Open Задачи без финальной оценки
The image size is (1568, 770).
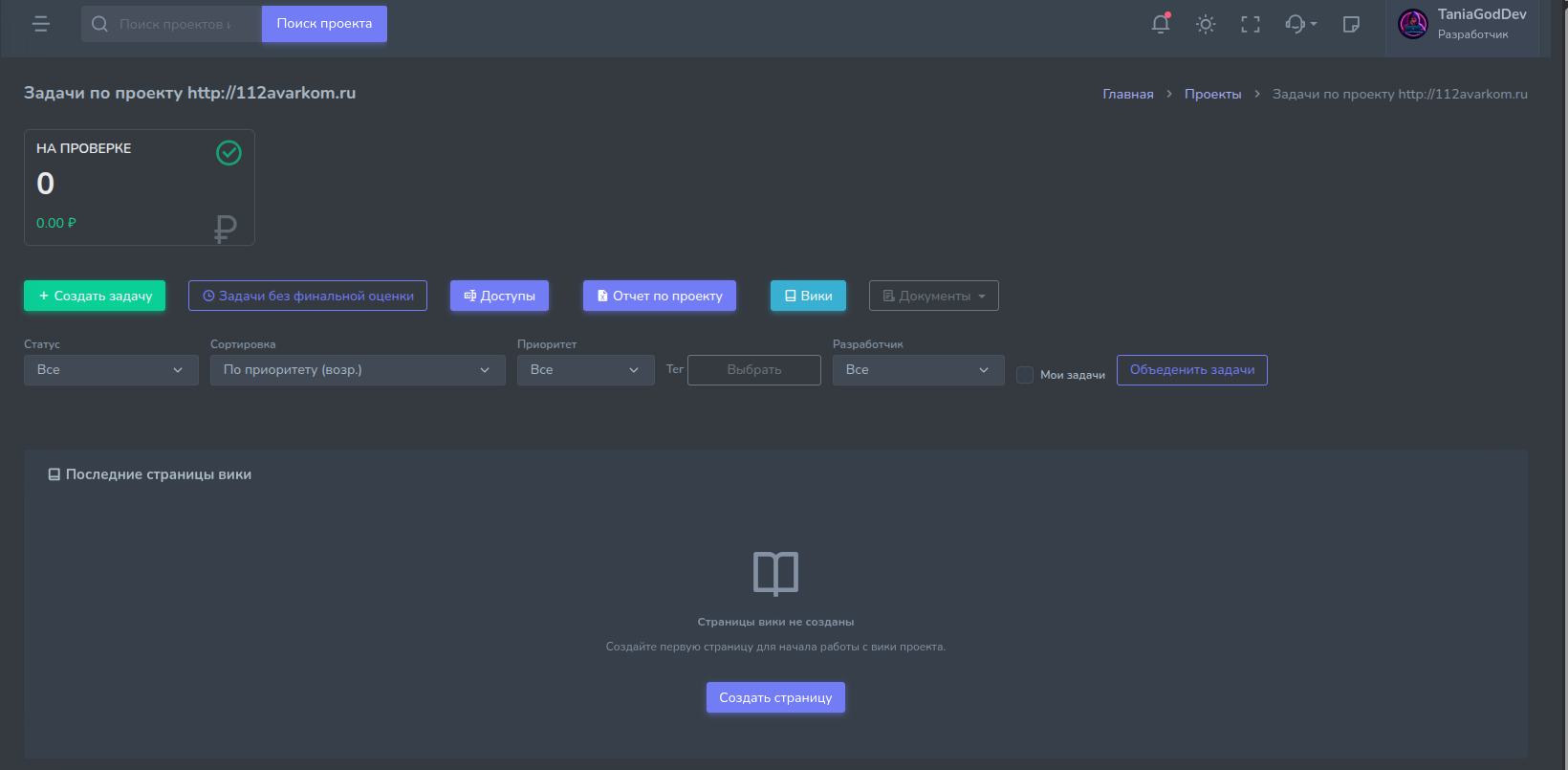click(308, 296)
